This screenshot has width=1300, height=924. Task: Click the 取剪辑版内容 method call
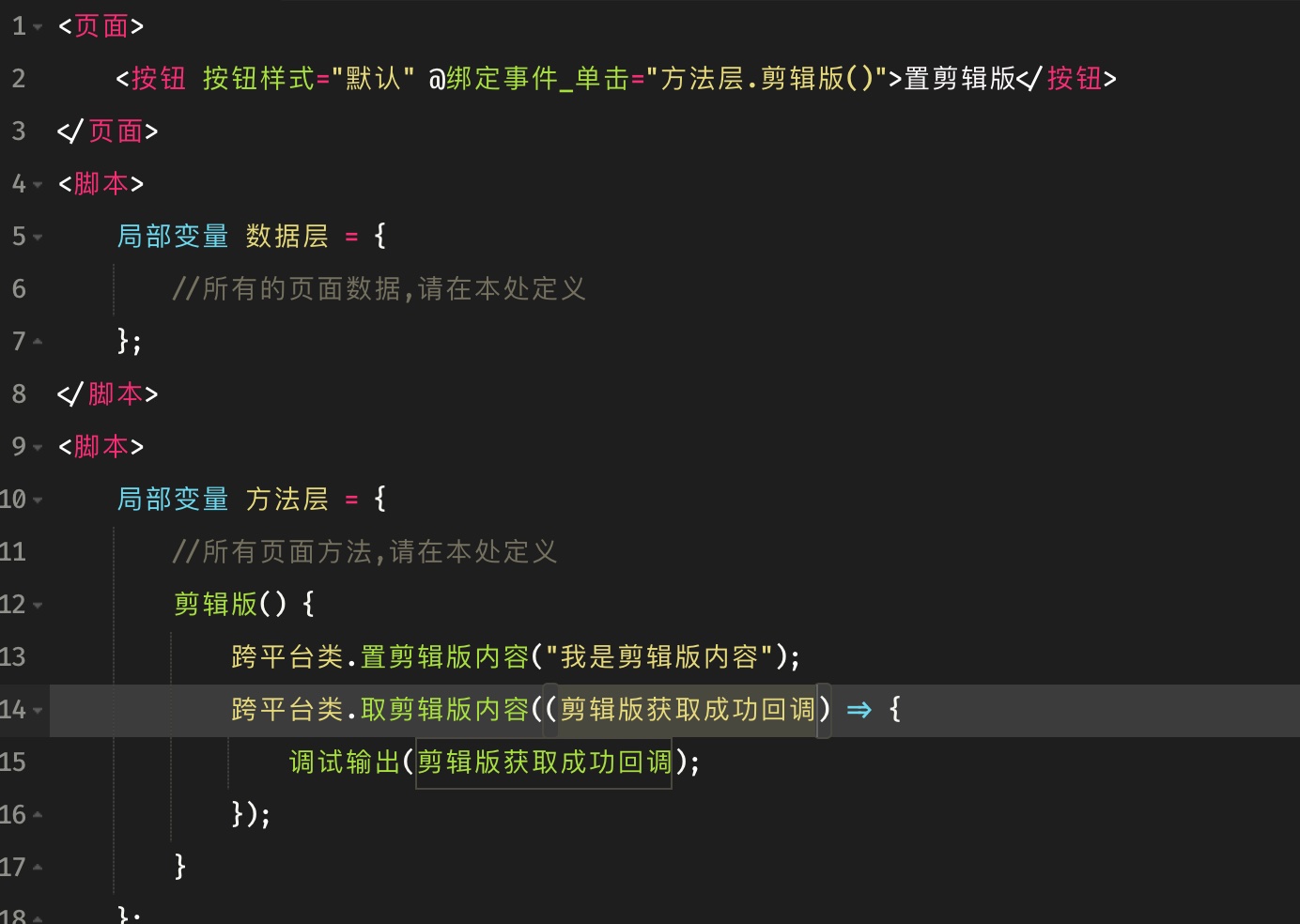point(445,710)
